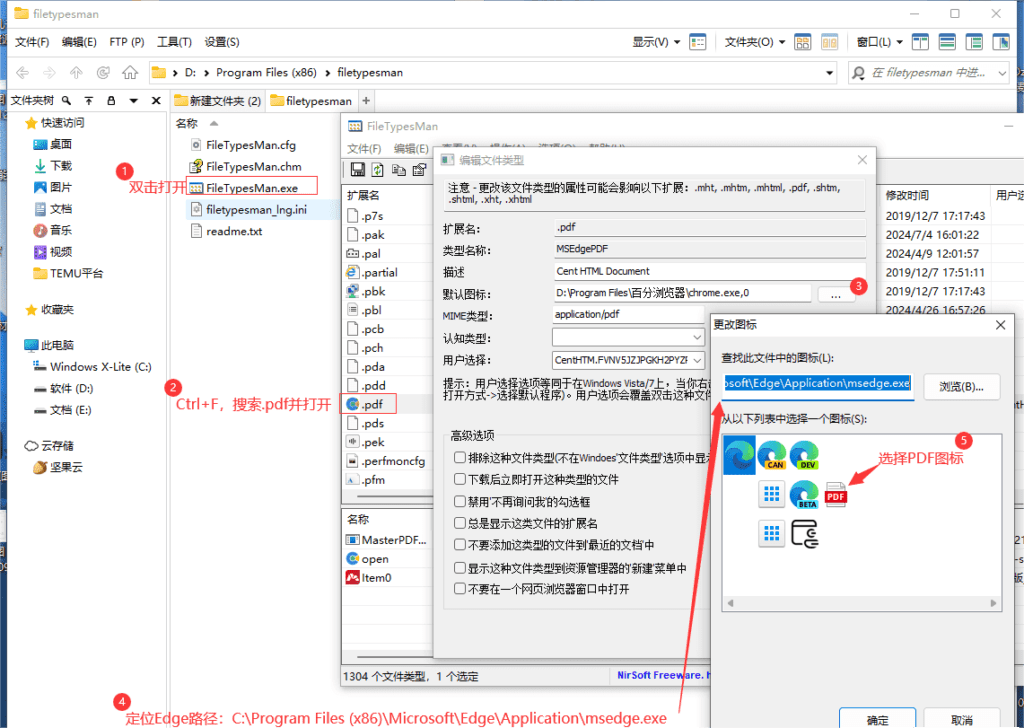Open Downloads (下载) in quick access
This screenshot has width=1024, height=728.
click(x=52, y=166)
